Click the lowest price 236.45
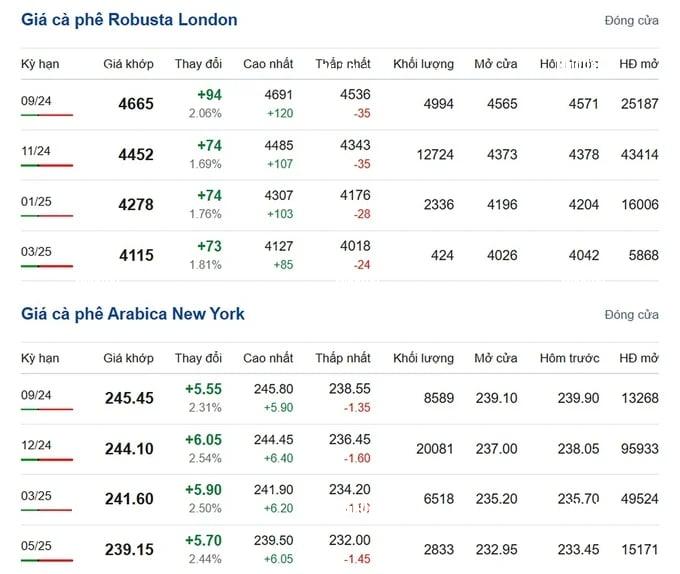Viewport: 680px width, 574px height. (x=350, y=440)
